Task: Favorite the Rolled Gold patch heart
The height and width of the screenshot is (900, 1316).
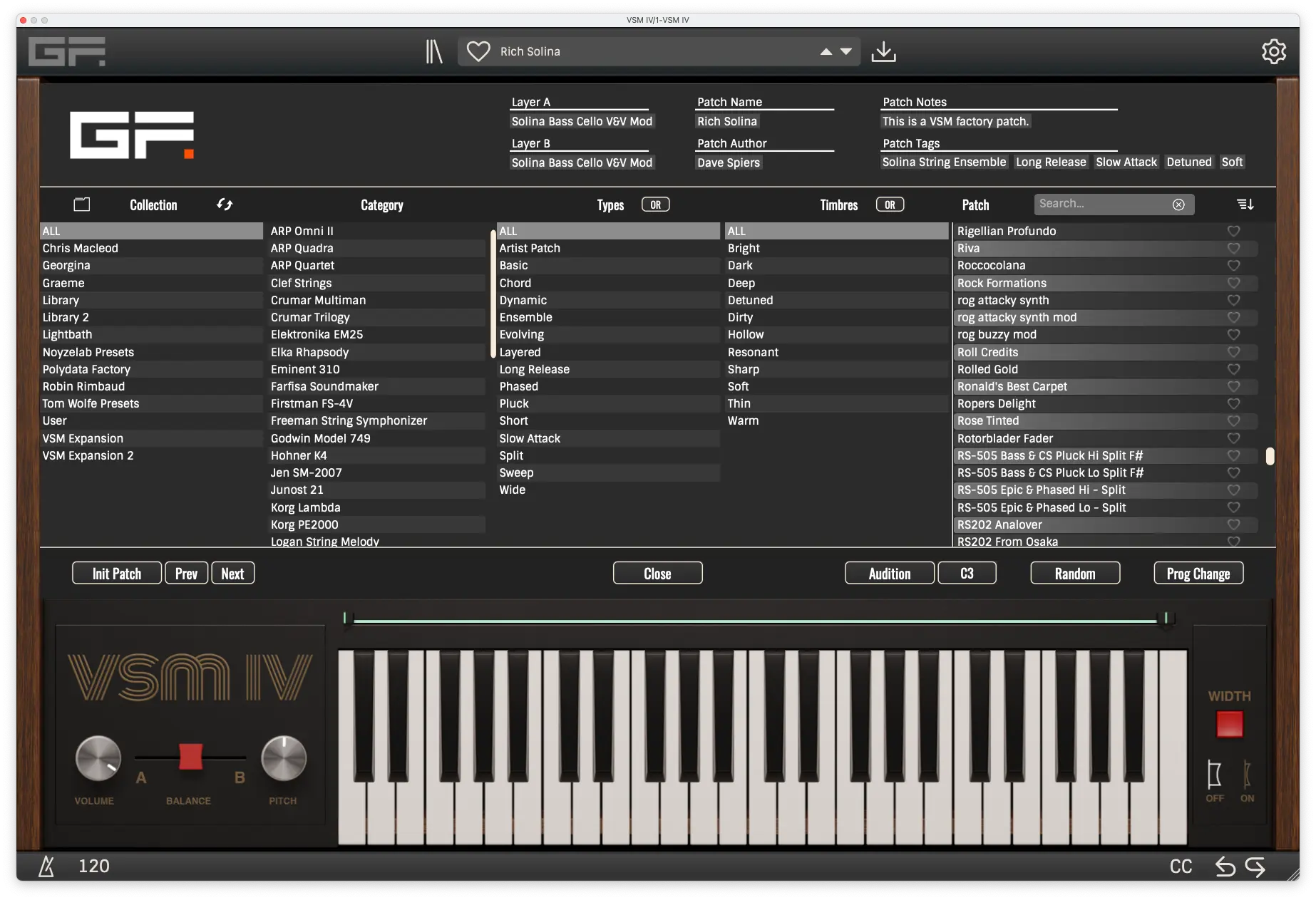Action: click(x=1233, y=369)
